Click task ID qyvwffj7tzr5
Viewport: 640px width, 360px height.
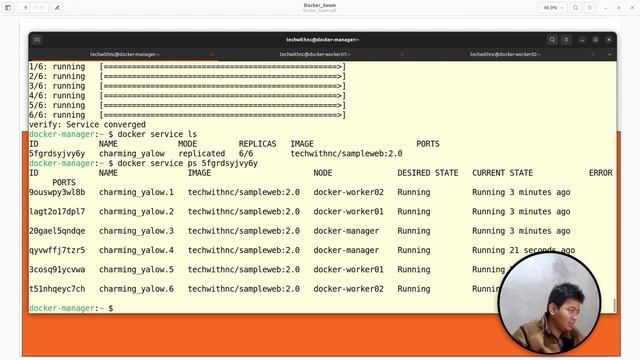(57, 250)
